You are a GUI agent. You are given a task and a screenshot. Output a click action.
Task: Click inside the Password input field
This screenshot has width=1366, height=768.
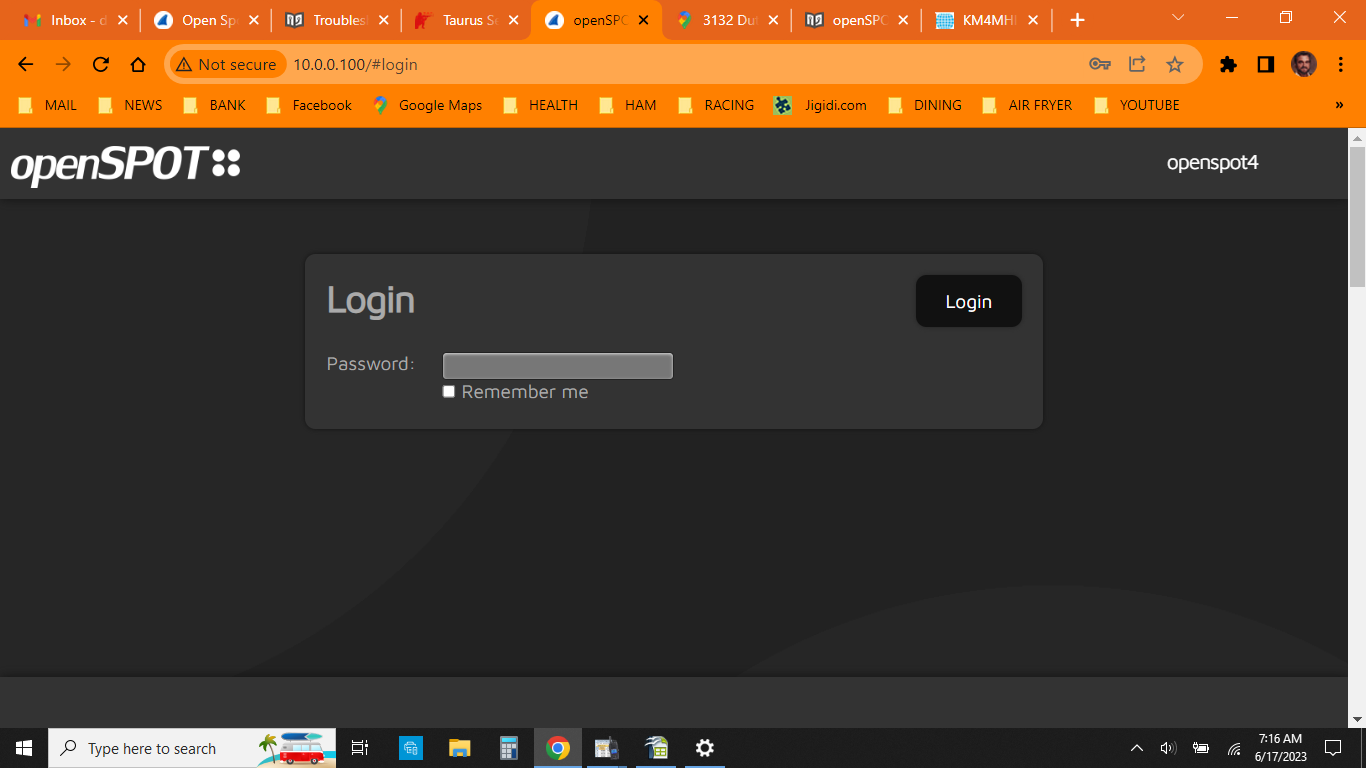[x=557, y=365]
